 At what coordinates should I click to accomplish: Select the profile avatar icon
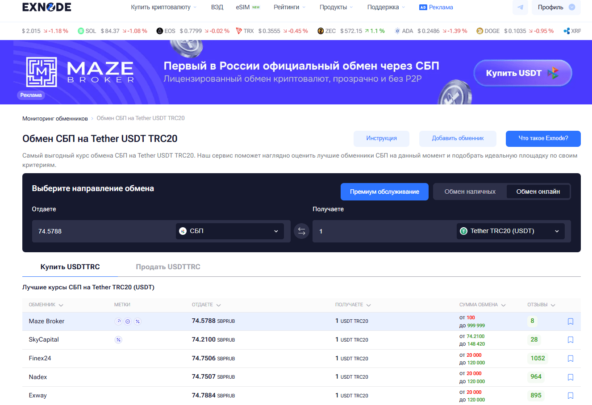click(x=572, y=7)
